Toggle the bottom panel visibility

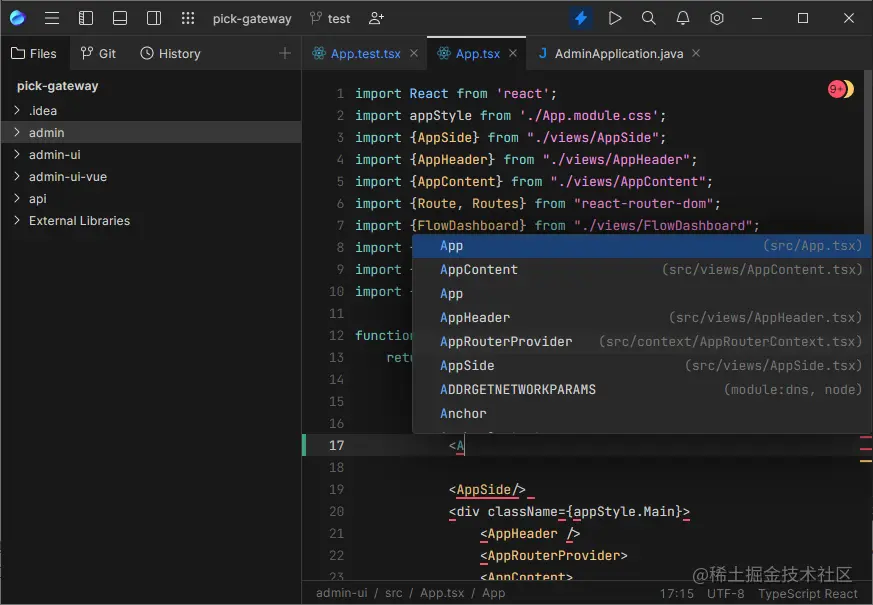[120, 18]
